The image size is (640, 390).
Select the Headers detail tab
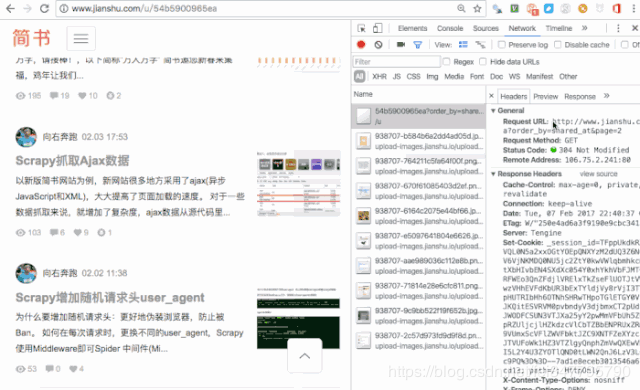click(513, 96)
